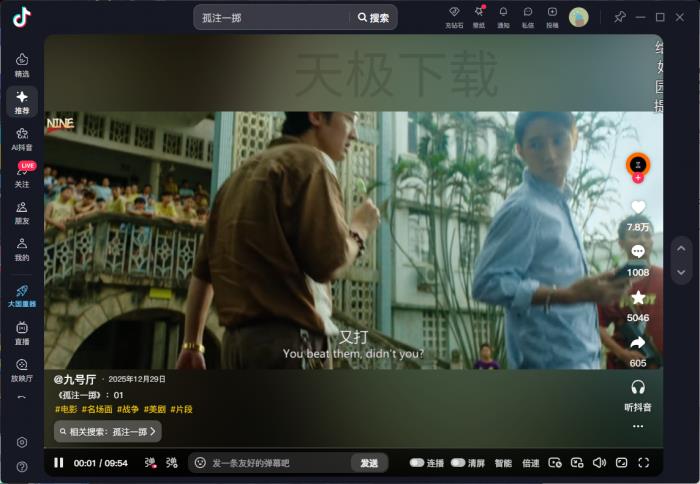Like the video with the heart icon
700x484 pixels.
coord(637,207)
